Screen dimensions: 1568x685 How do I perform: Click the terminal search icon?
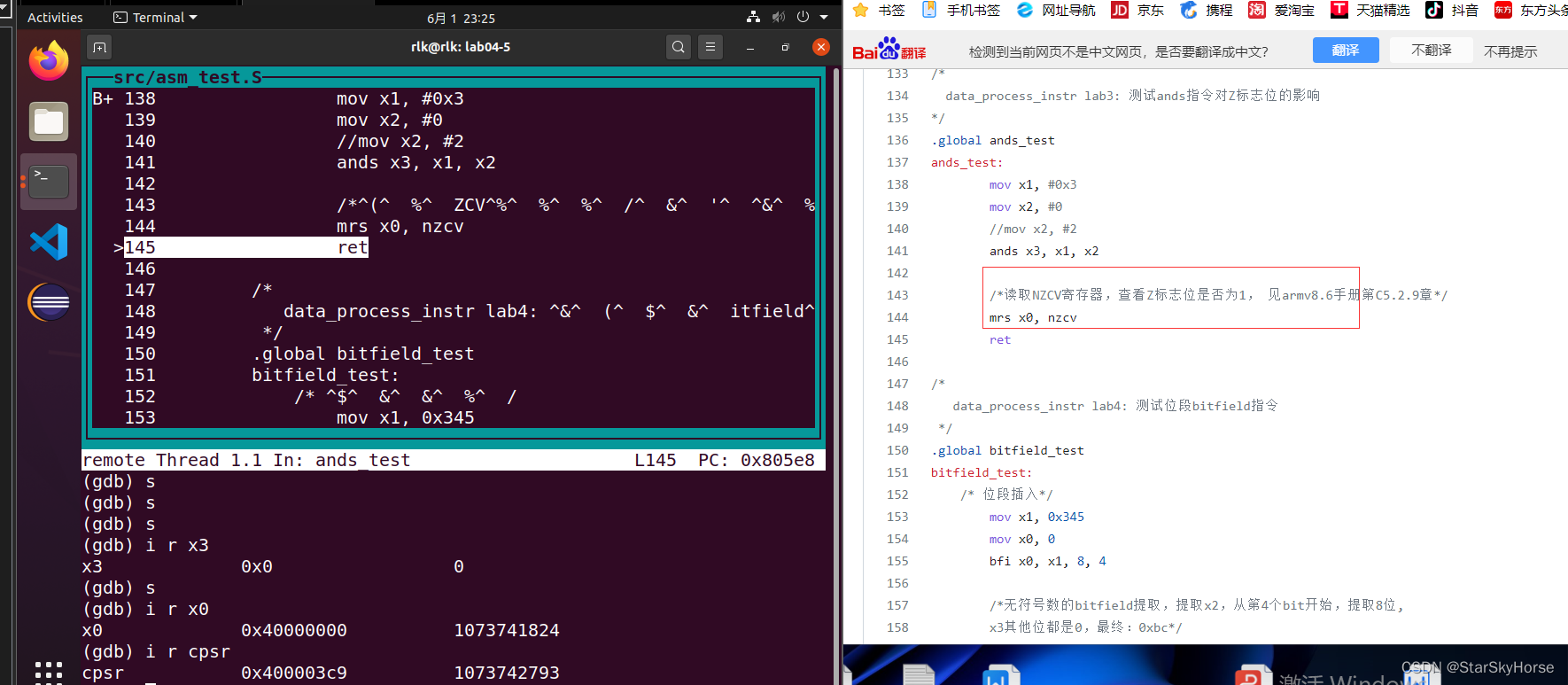(x=679, y=47)
